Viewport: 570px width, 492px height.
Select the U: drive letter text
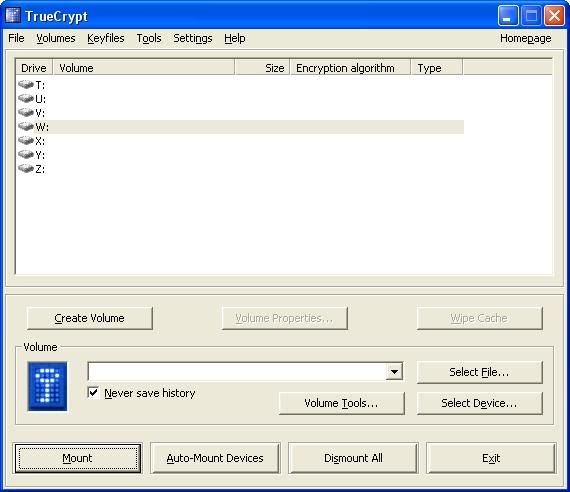[x=40, y=99]
